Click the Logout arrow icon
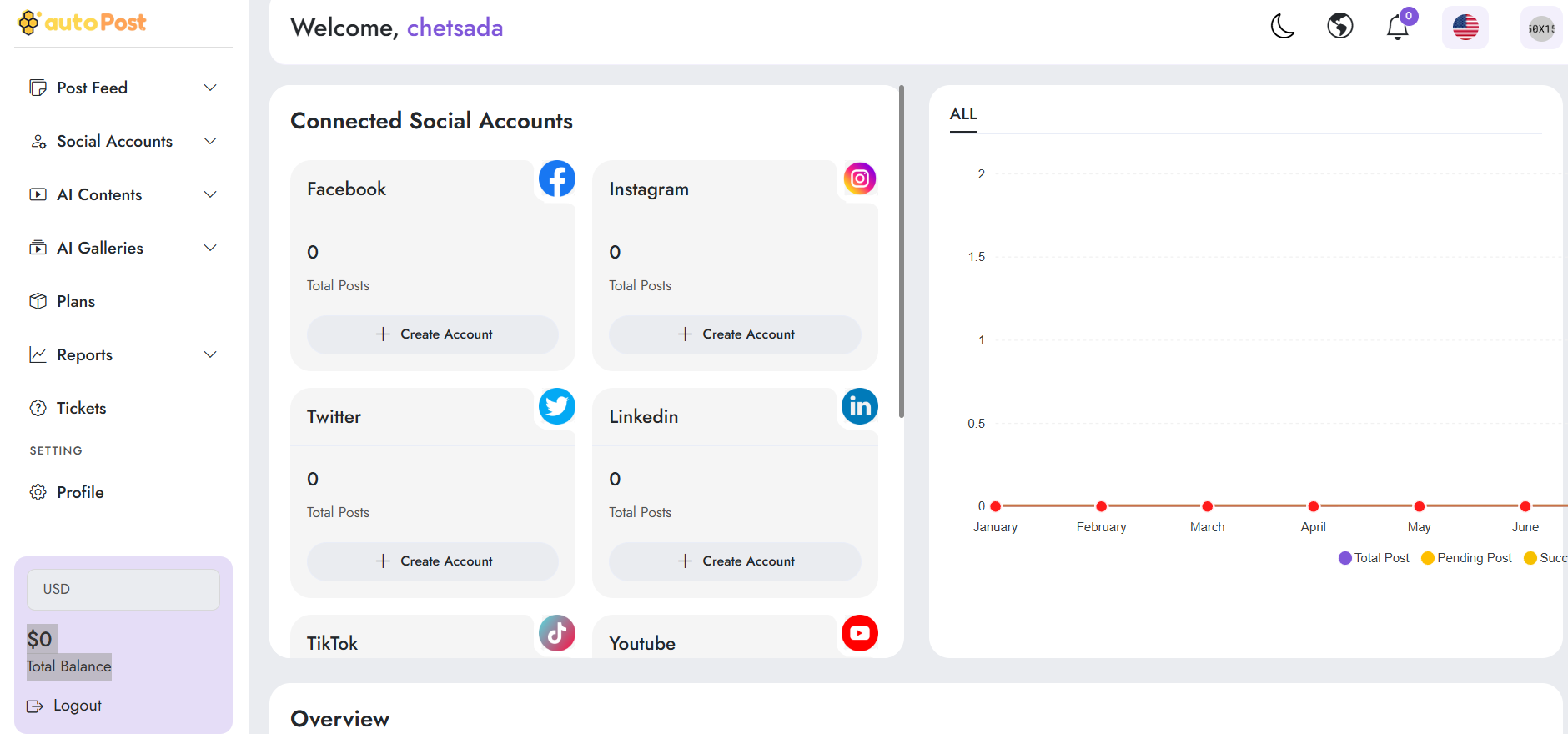 (x=35, y=706)
